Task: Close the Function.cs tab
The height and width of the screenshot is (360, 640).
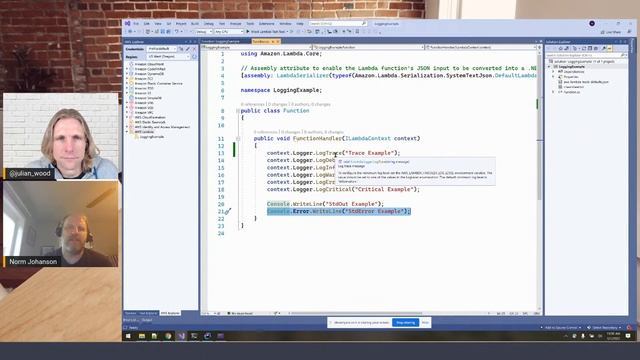Action: click(278, 42)
